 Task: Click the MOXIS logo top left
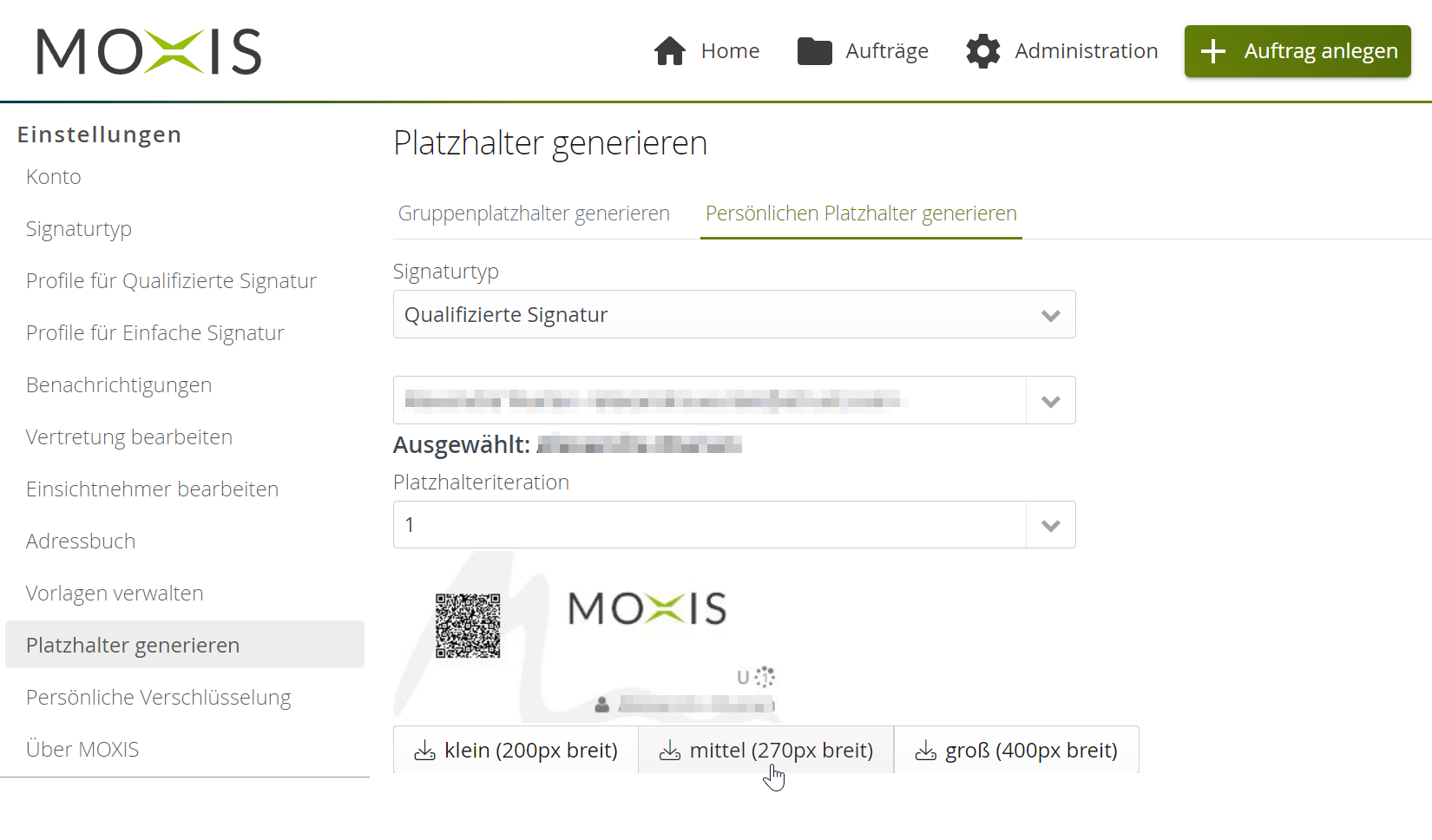[x=148, y=52]
